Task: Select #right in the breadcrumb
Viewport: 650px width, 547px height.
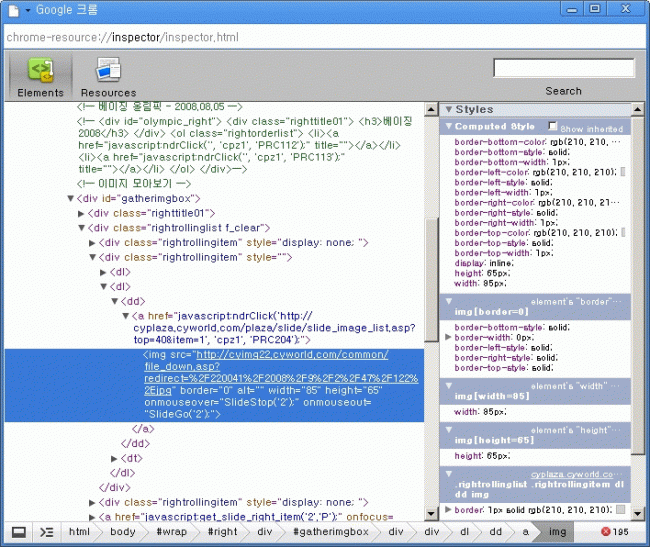Action: point(222,532)
